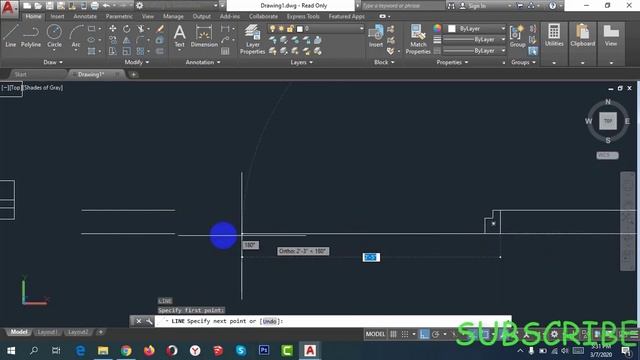
Task: Click the Undo option in command line
Action: point(269,321)
